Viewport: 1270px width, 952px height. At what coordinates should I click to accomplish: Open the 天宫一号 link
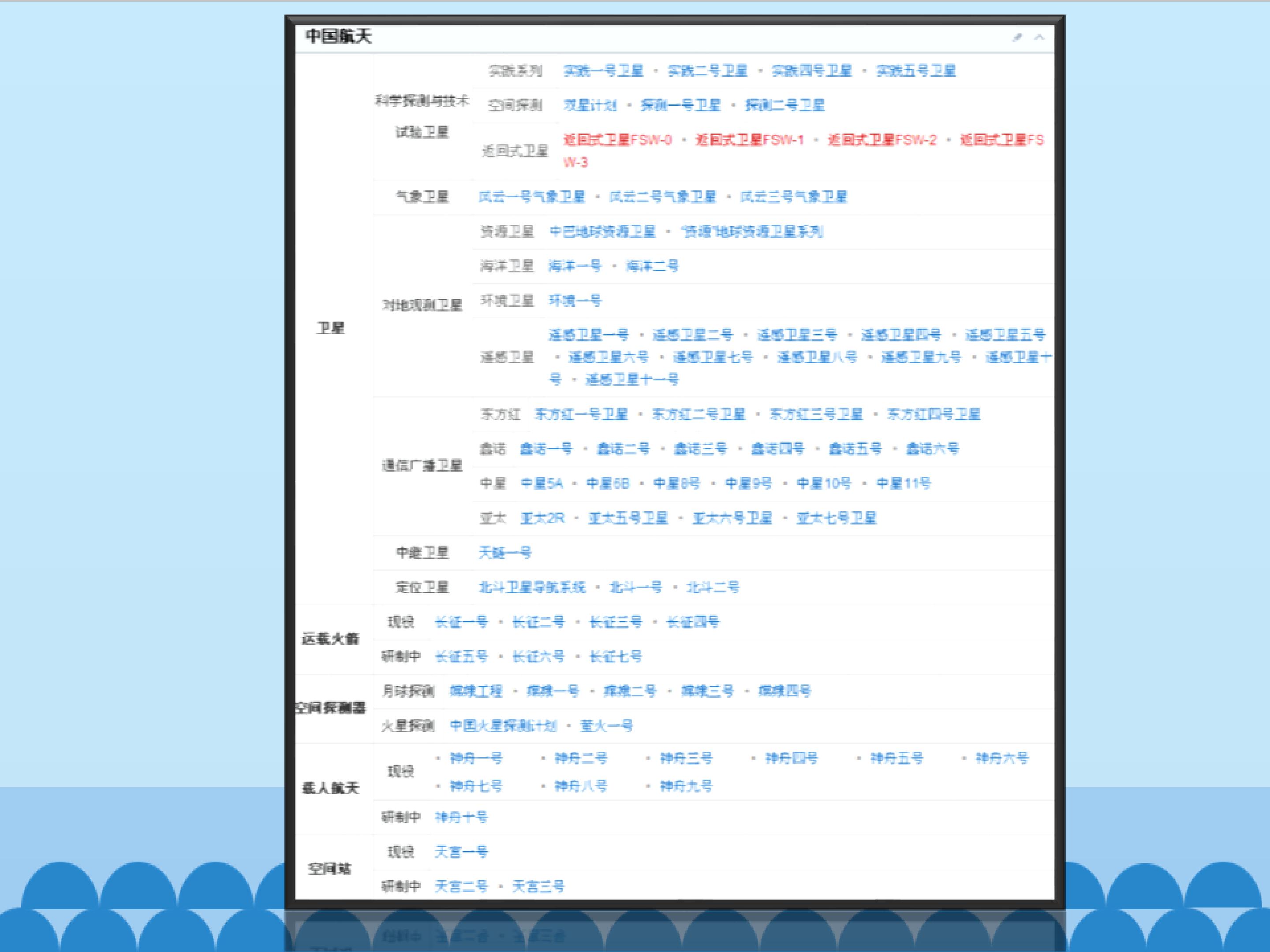[461, 852]
